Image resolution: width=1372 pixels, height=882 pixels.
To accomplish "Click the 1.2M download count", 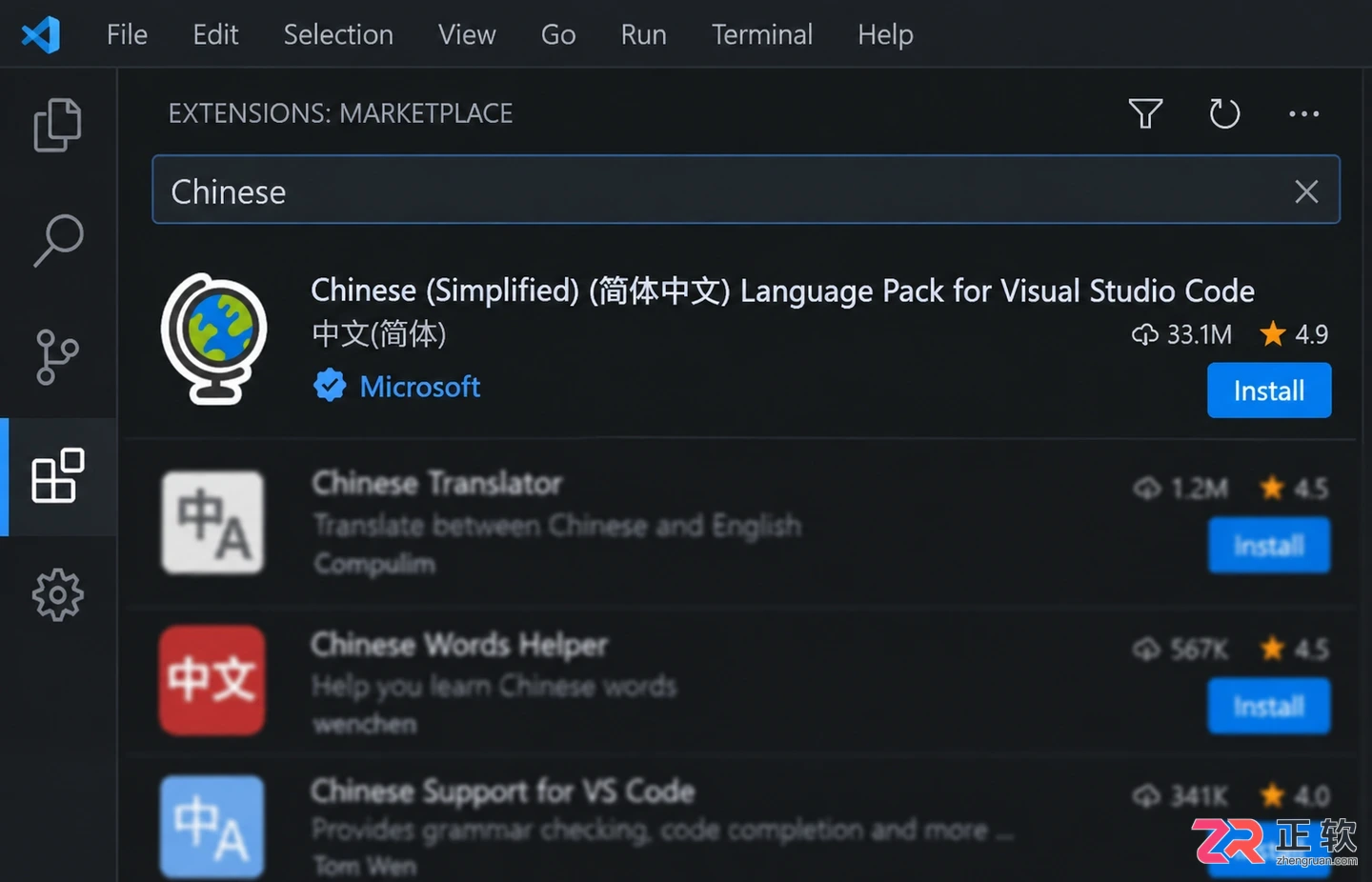I will [1181, 489].
